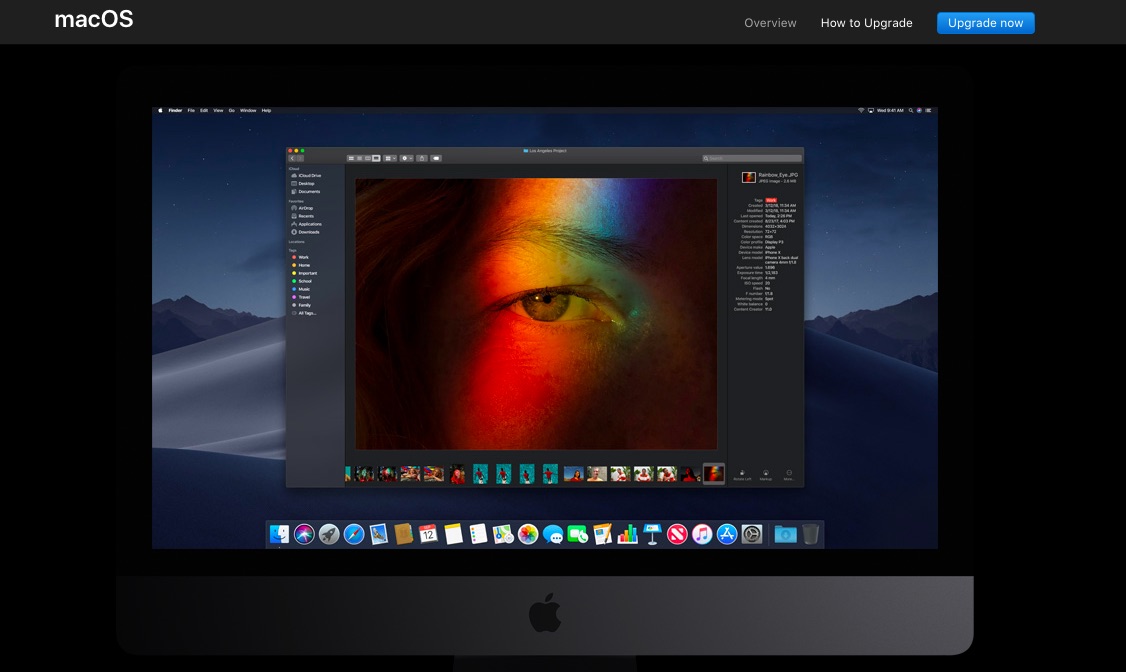Open Trash in the dock
Viewport: 1126px width, 672px height.
click(810, 535)
